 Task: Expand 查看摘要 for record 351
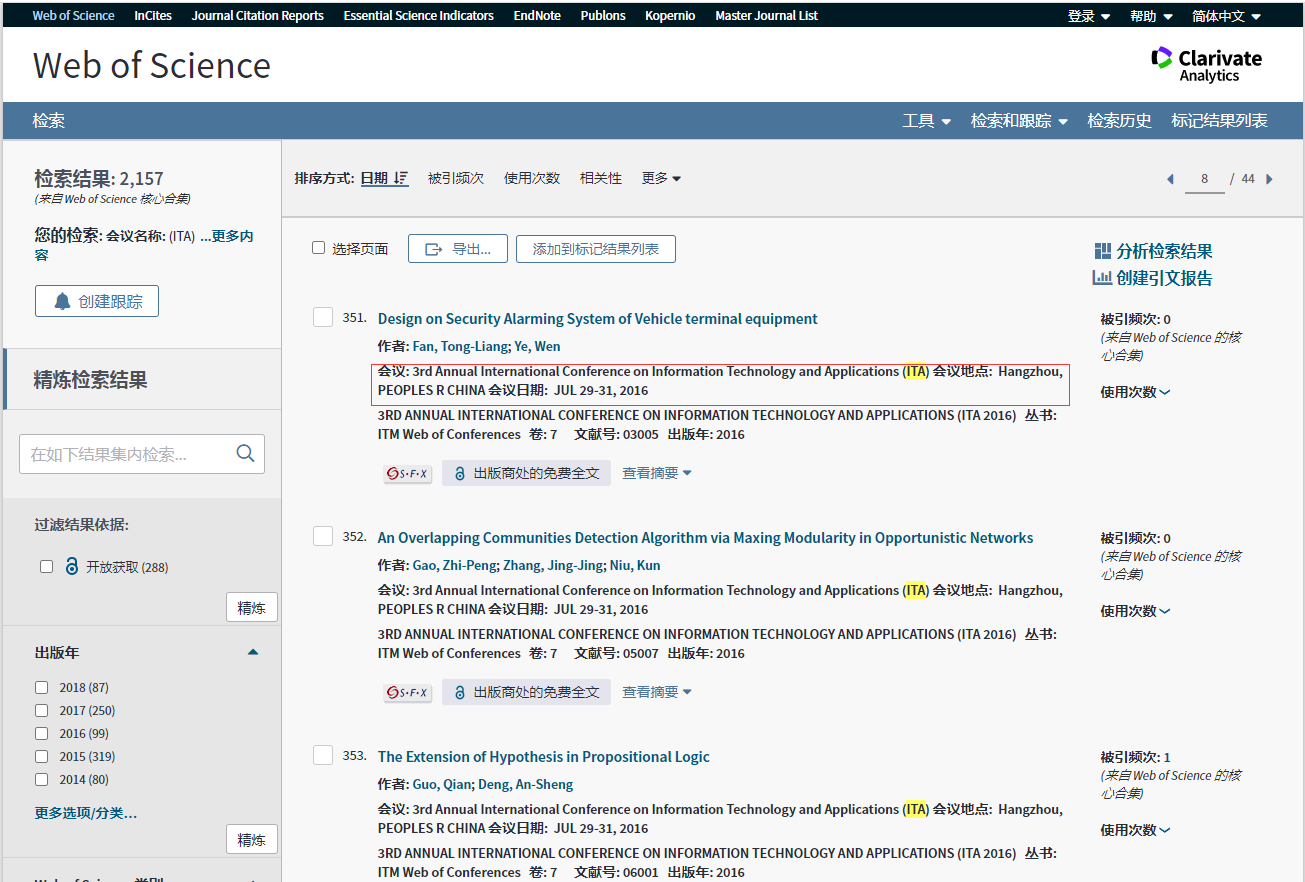pos(657,473)
